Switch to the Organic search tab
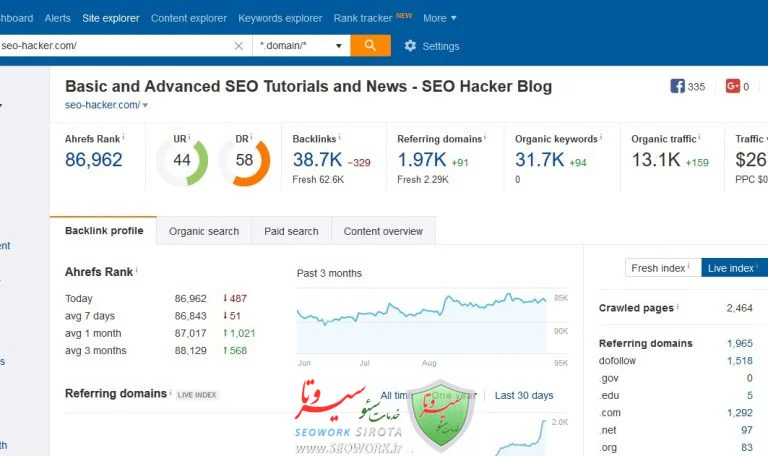 click(x=204, y=231)
